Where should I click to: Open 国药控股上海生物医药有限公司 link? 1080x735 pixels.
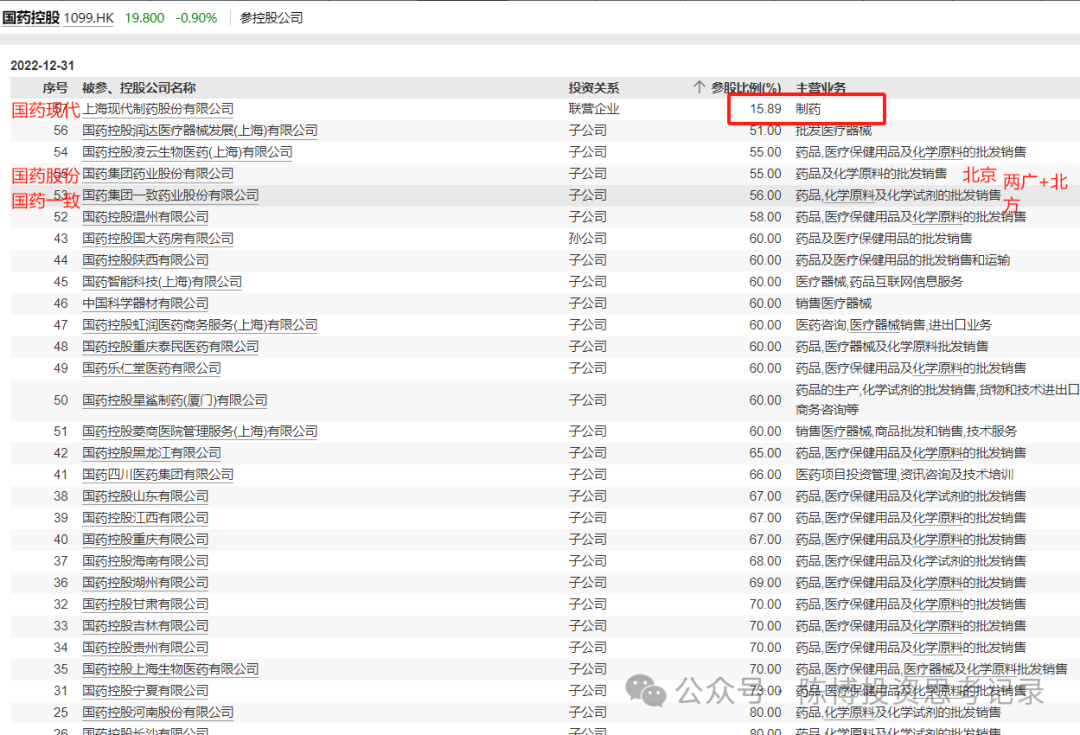(170, 669)
